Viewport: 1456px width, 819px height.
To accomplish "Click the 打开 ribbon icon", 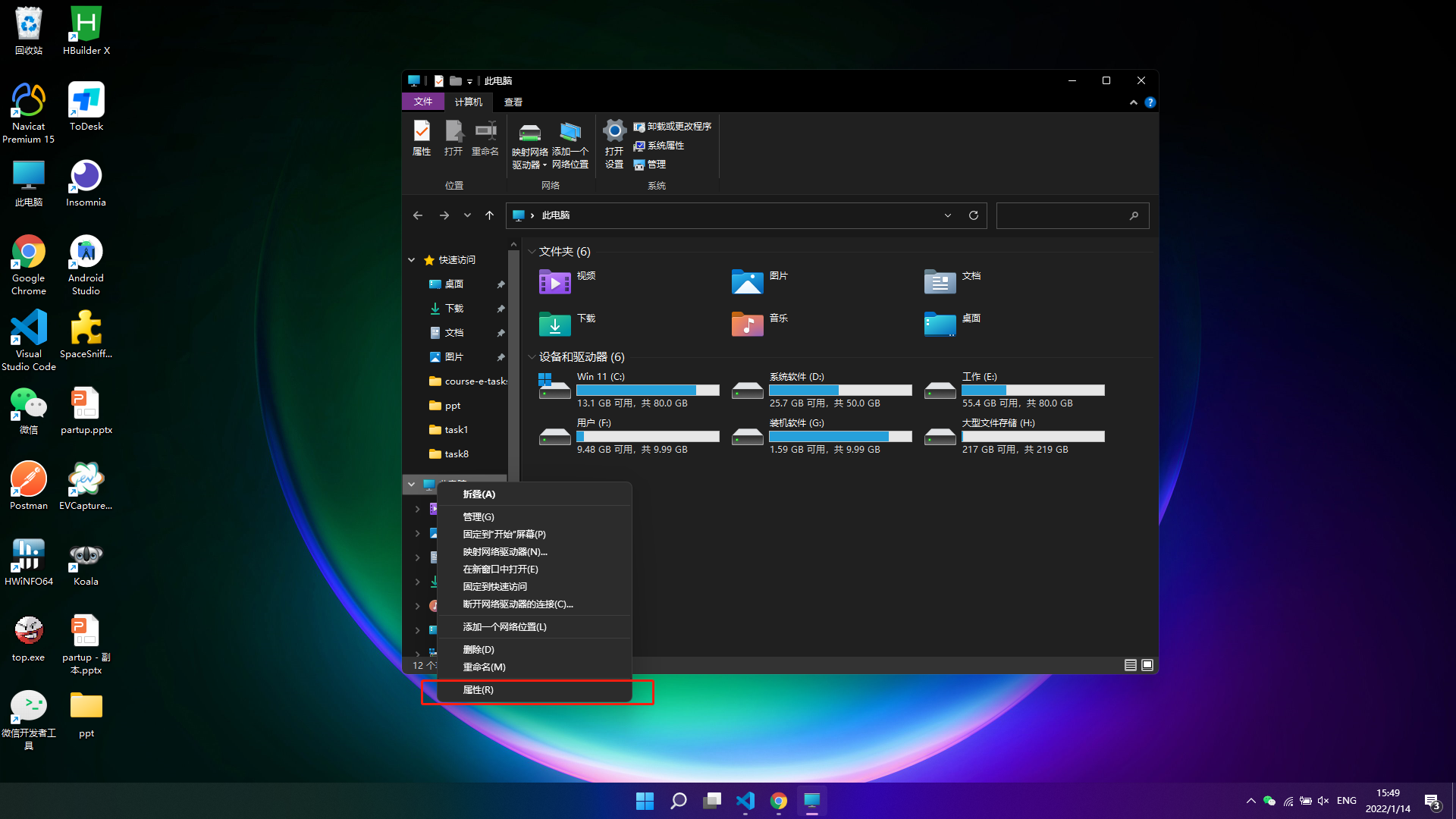I will click(453, 138).
